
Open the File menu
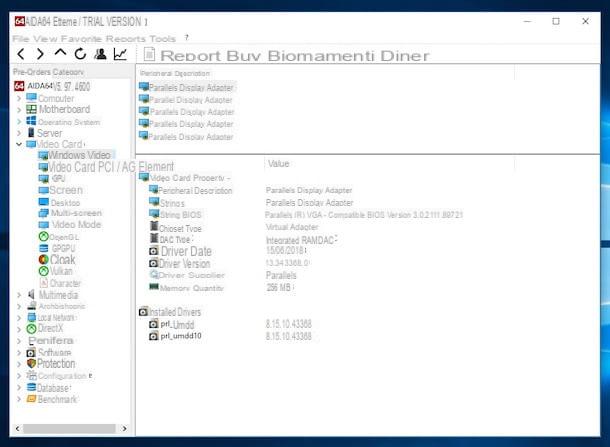21,39
